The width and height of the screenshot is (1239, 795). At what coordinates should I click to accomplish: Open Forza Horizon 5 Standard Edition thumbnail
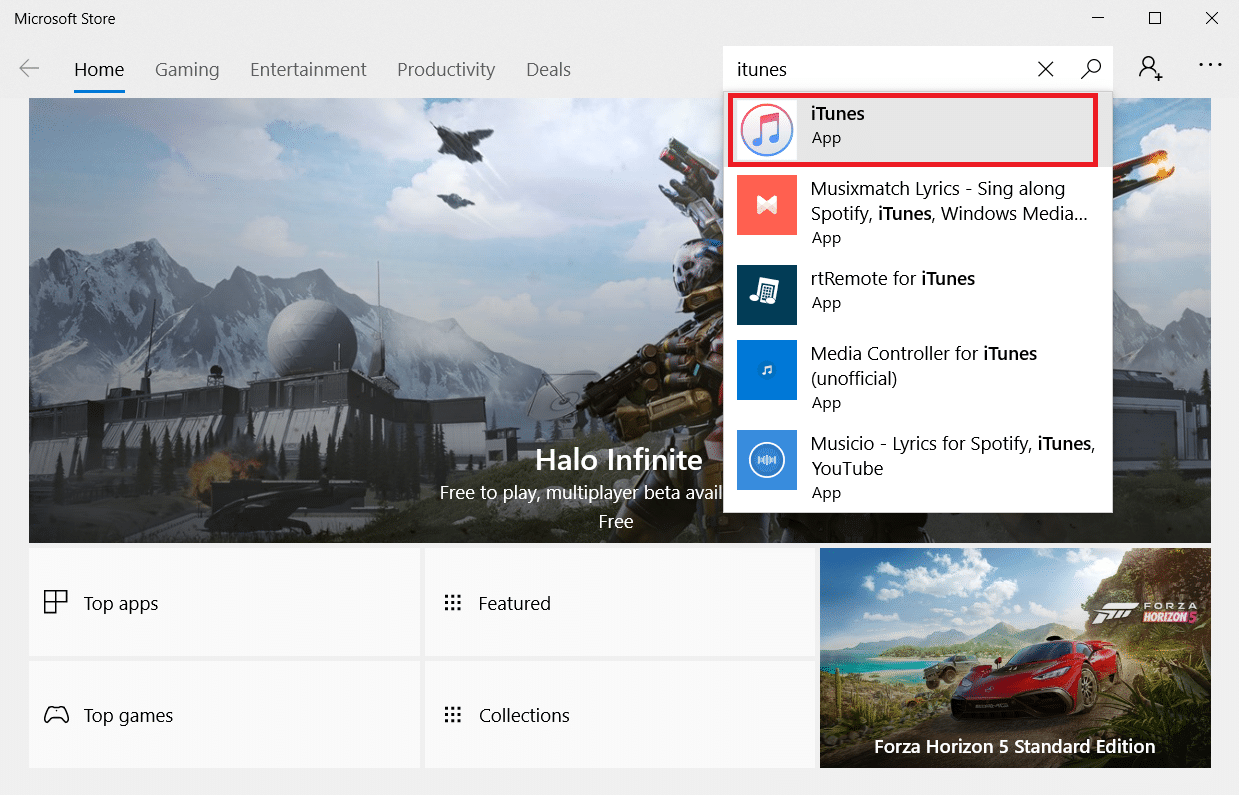click(1014, 657)
